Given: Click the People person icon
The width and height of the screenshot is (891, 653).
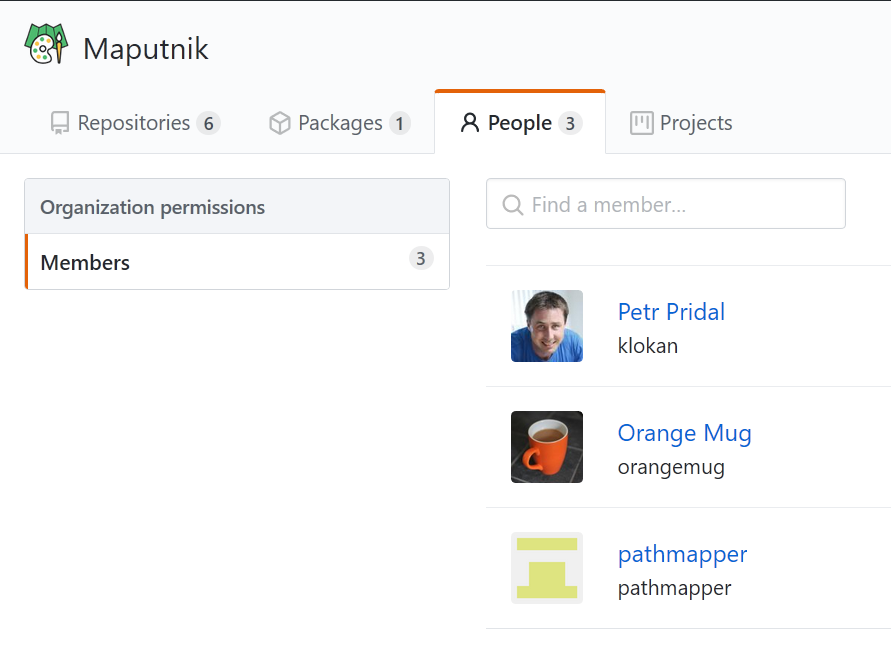Looking at the screenshot, I should (x=470, y=123).
